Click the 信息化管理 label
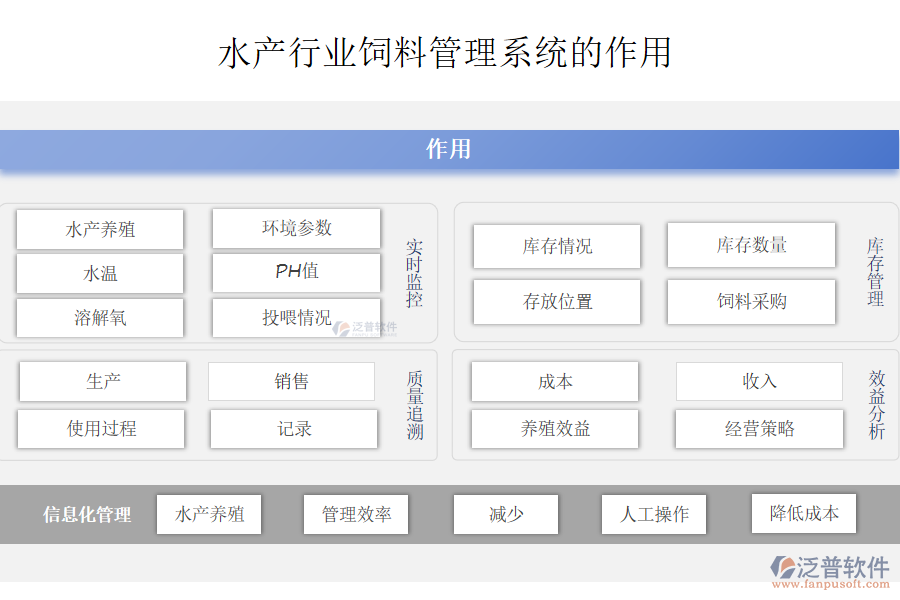The height and width of the screenshot is (600, 900). 87,515
